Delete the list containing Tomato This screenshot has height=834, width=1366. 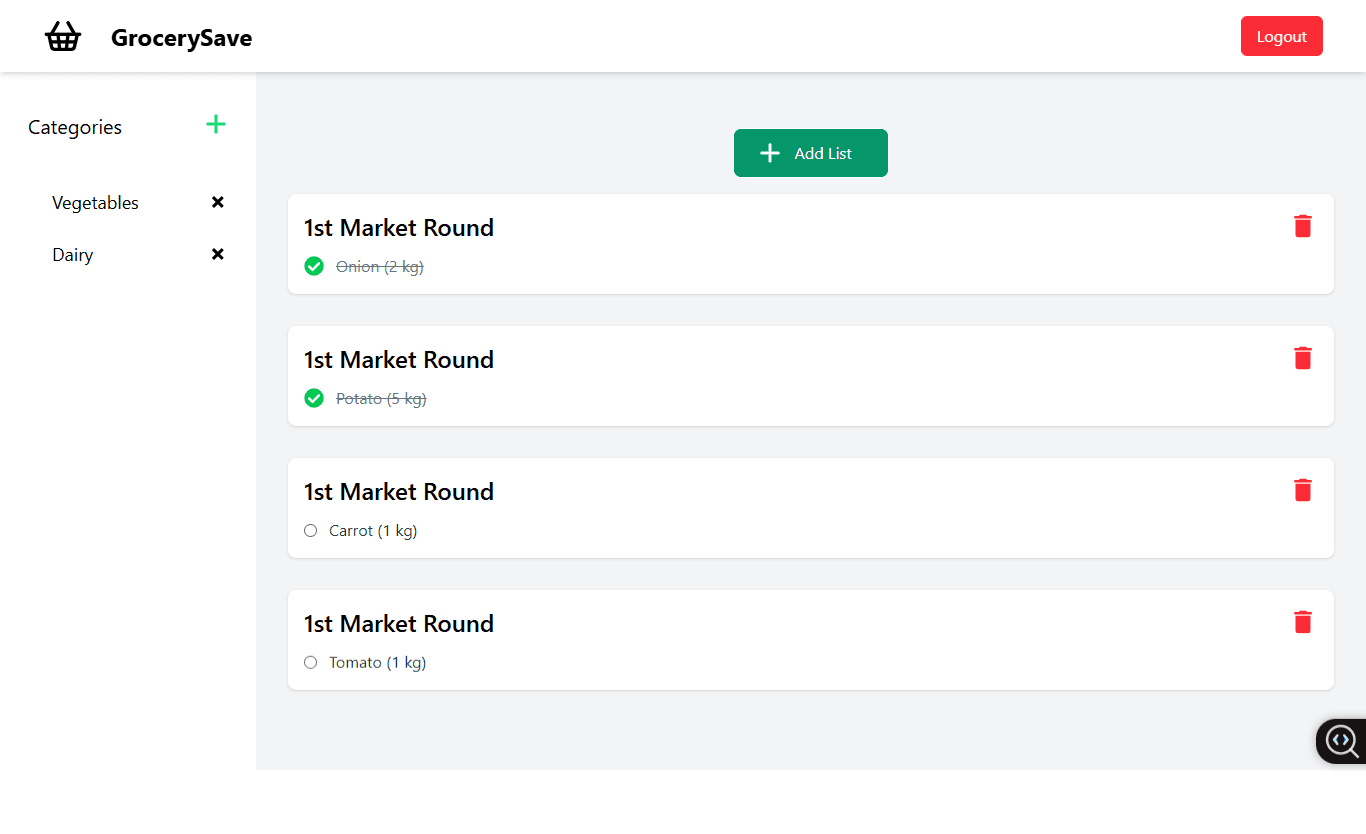(1302, 622)
